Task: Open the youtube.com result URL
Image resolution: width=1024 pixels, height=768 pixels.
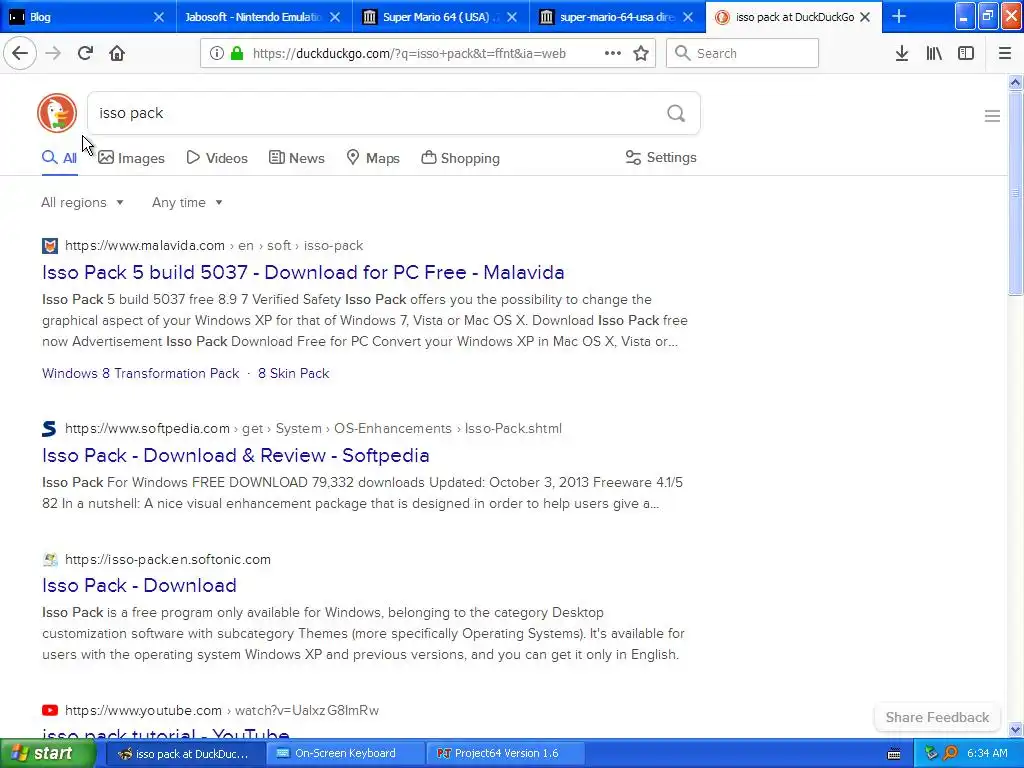Action: tap(222, 710)
